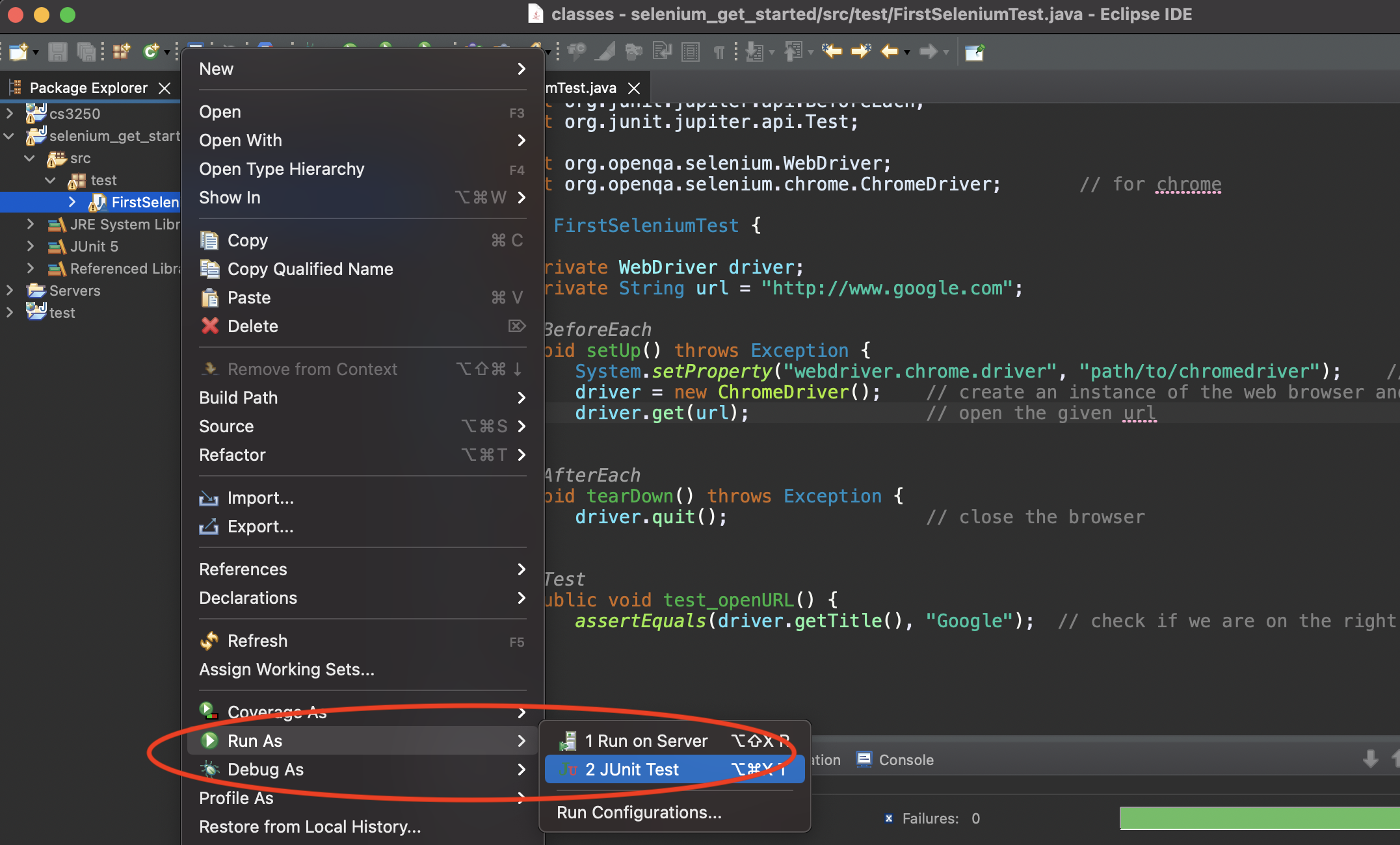Screen dimensions: 1400x845
Task: Select 1 Run on Server submenu item
Action: (x=675, y=741)
